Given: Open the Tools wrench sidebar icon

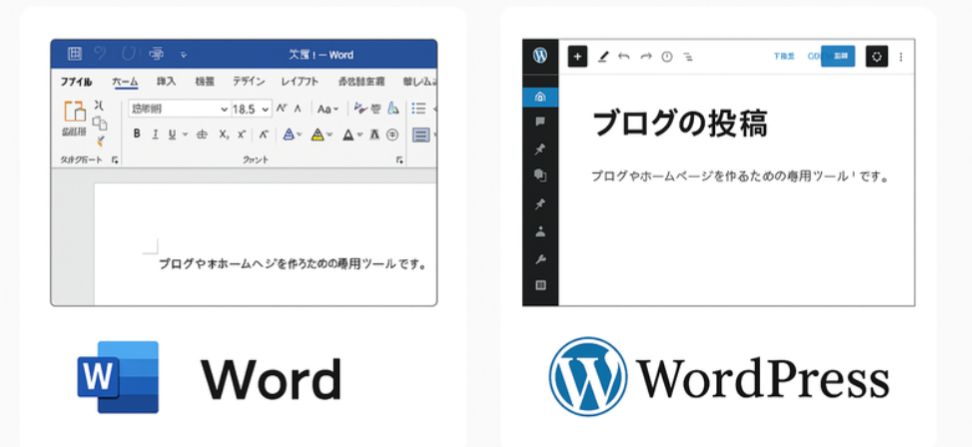Looking at the screenshot, I should pos(540,259).
